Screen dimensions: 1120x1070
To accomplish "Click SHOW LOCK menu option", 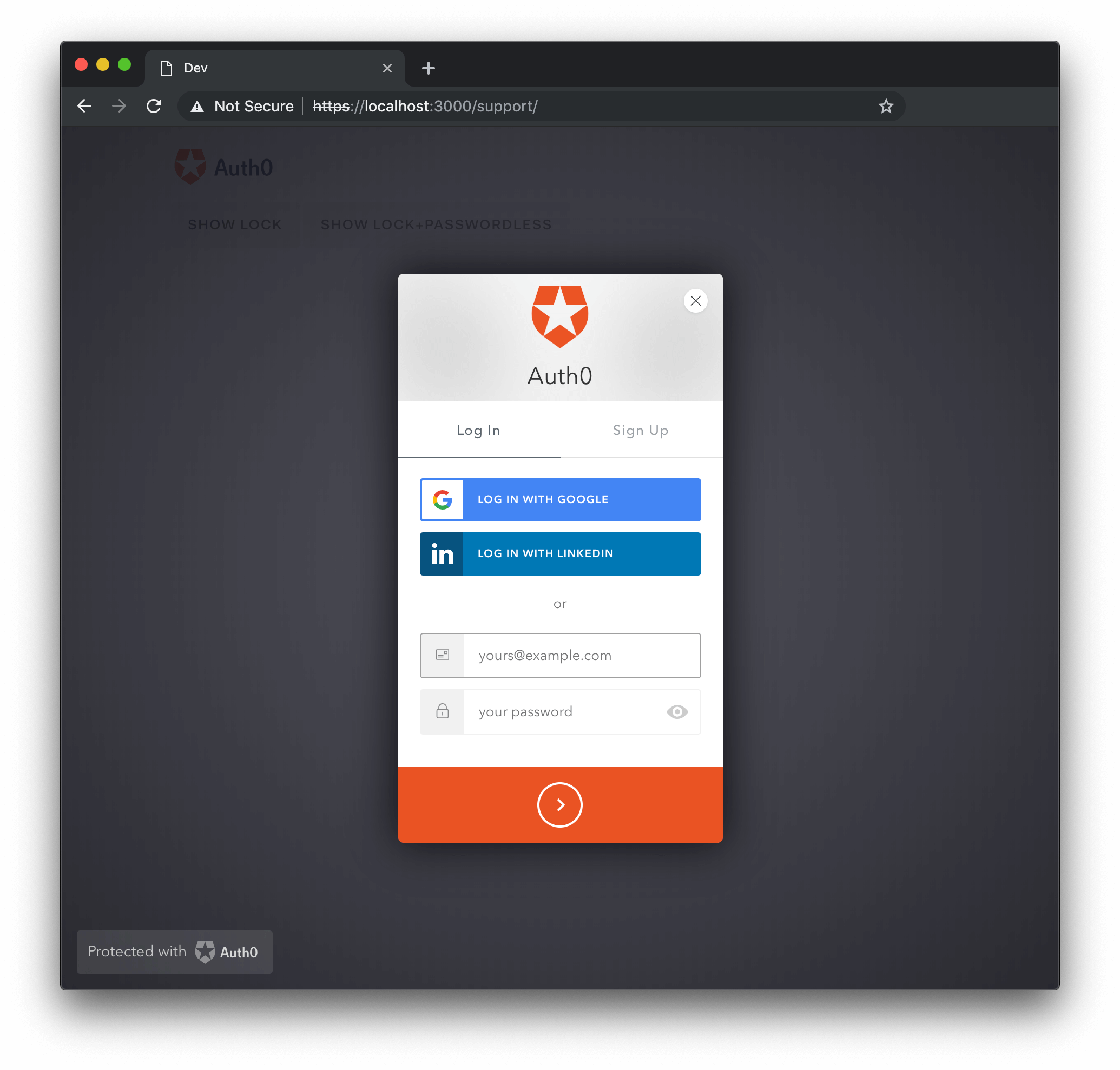I will click(x=234, y=224).
